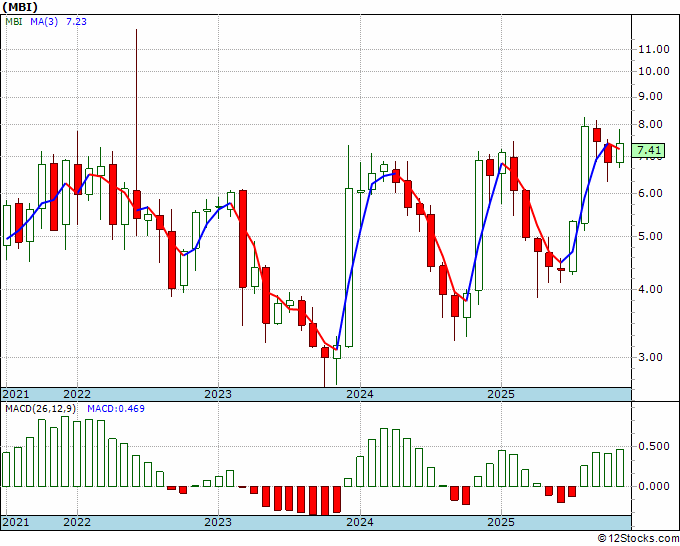
Task: Select the 9.00 price axis label
Action: pyautogui.click(x=651, y=96)
